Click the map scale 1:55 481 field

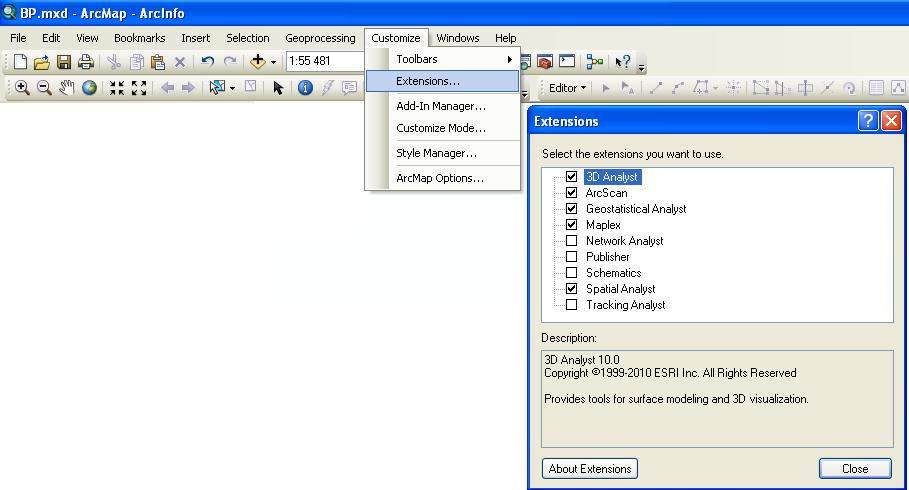326,61
